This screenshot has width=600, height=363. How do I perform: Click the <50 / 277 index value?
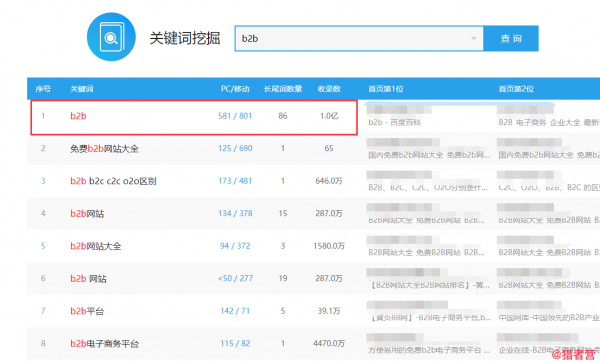[235, 278]
